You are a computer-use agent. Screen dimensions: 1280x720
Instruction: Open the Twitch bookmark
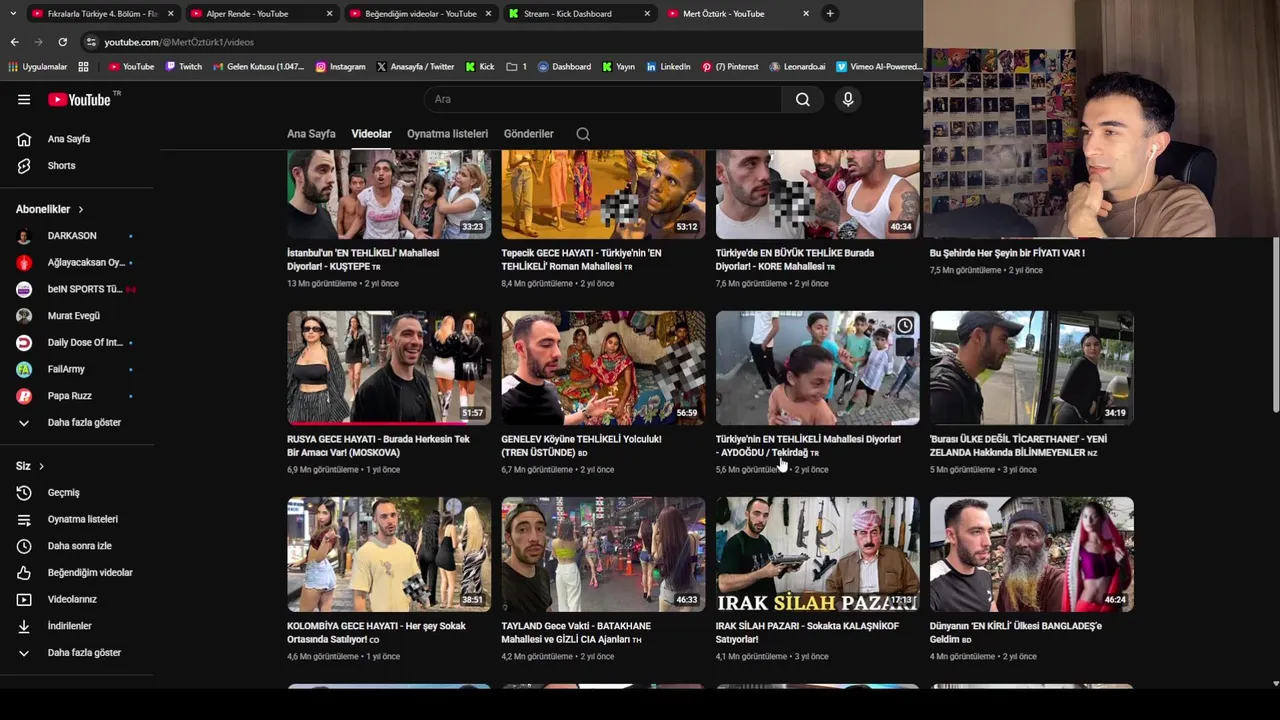184,67
